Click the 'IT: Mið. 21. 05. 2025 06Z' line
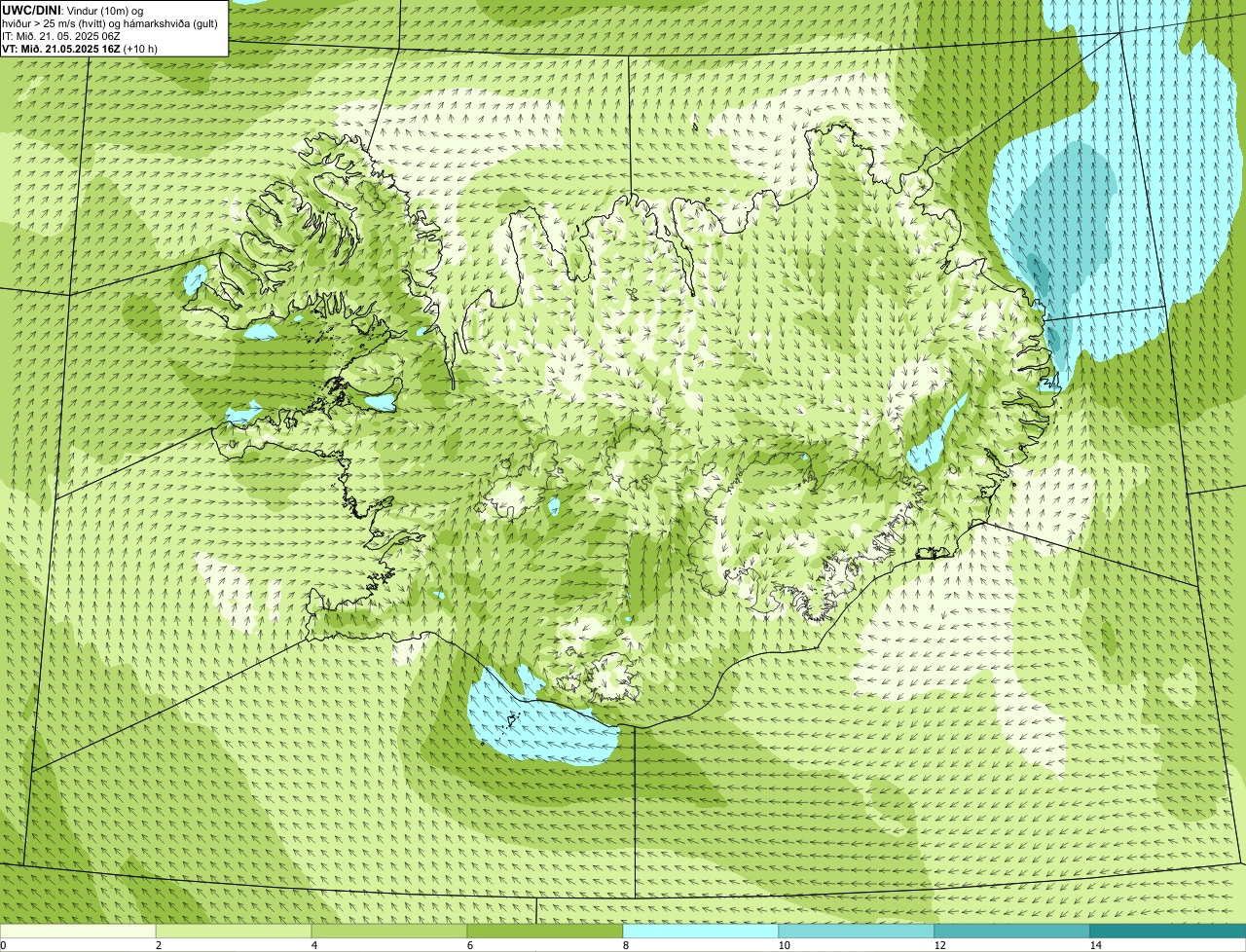Viewport: 1246px width, 952px height. coord(61,35)
